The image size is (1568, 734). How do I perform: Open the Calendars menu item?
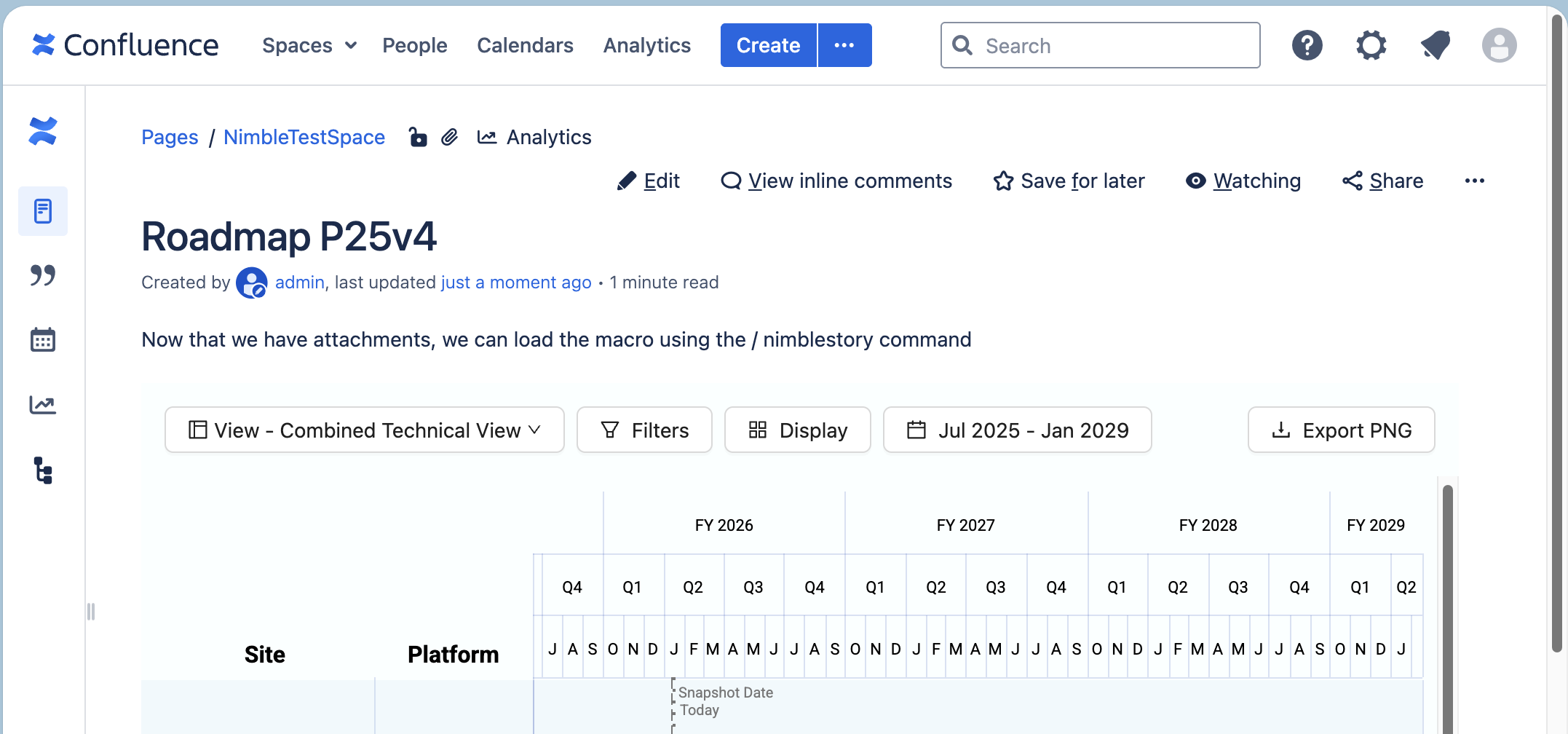[525, 45]
